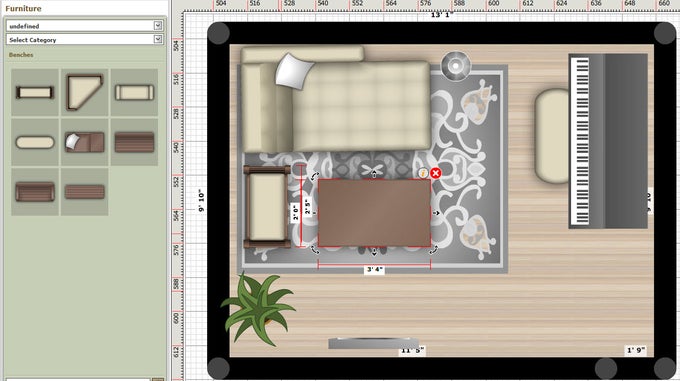Click the top-edge resize handle of table
680x381 pixels.
coord(374,174)
